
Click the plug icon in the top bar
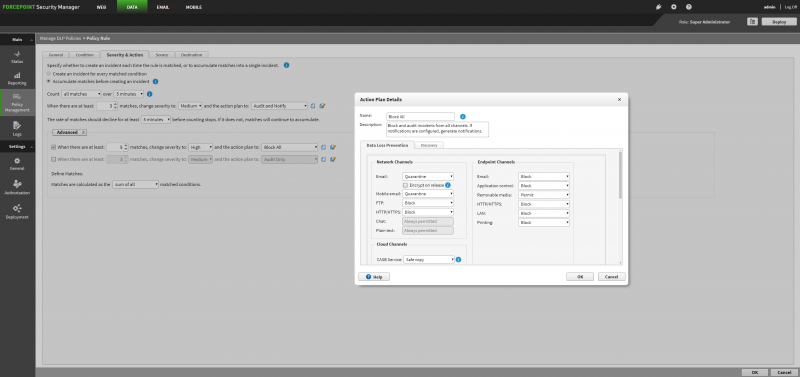tap(659, 7)
